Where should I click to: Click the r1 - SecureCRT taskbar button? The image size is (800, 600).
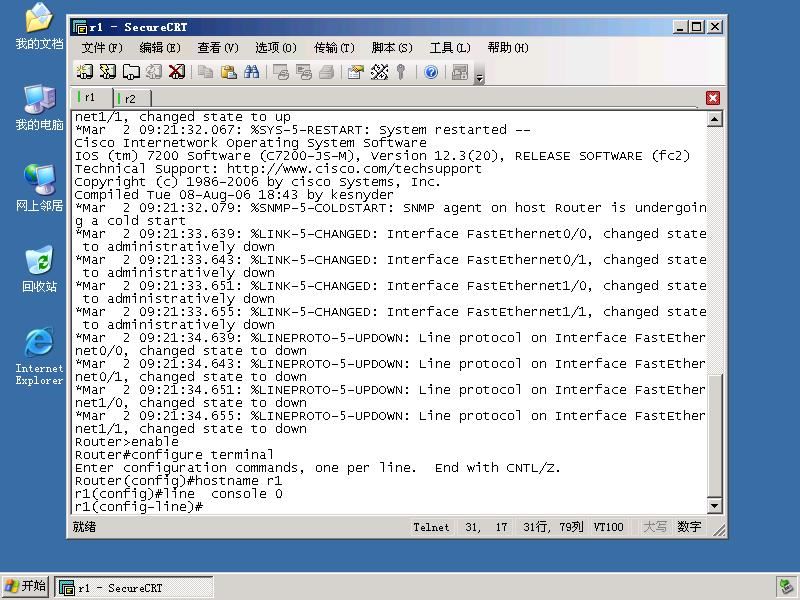pos(134,587)
